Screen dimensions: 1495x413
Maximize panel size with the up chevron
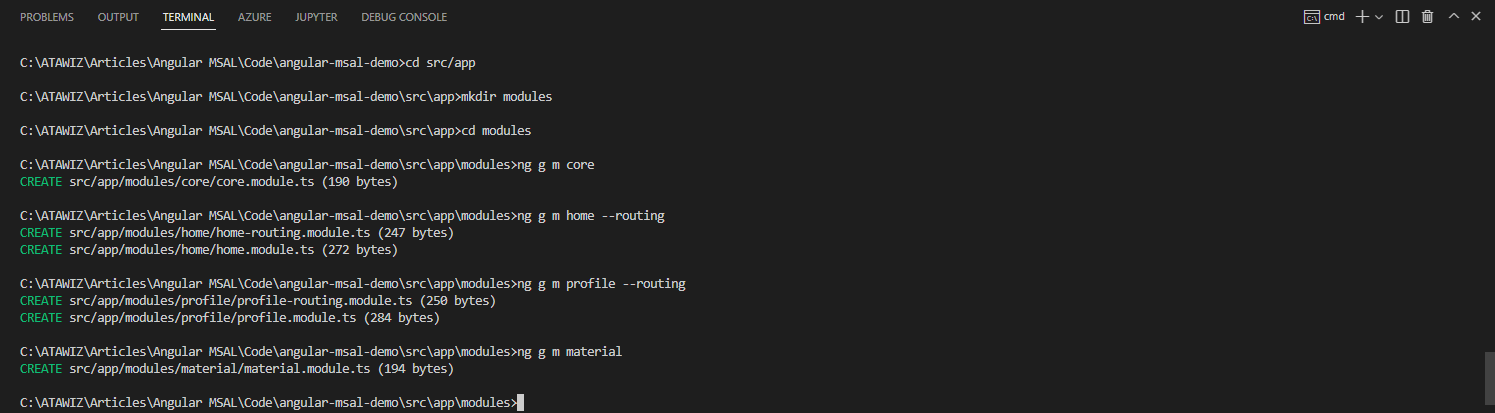tap(1454, 17)
